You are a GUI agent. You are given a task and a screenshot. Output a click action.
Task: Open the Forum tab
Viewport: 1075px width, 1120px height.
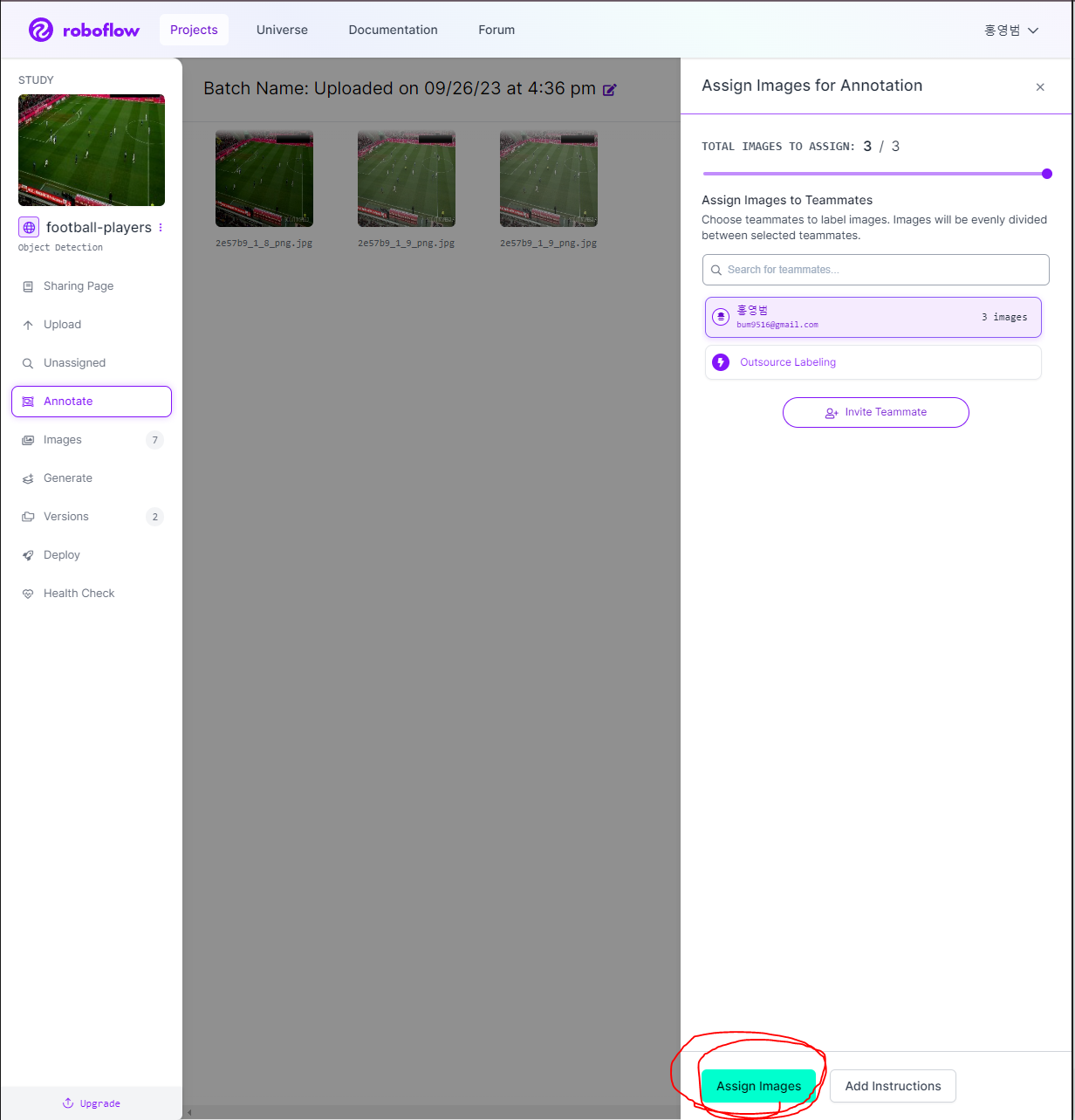pyautogui.click(x=496, y=30)
